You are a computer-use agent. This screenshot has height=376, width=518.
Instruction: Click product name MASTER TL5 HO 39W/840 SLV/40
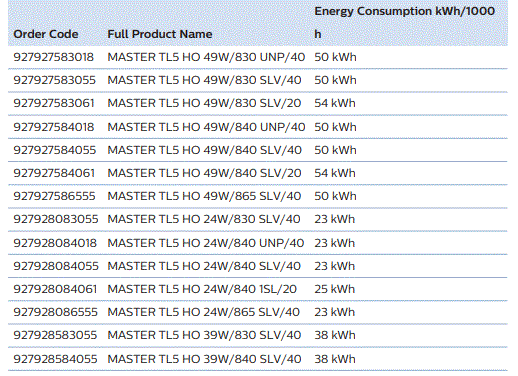click(x=204, y=359)
